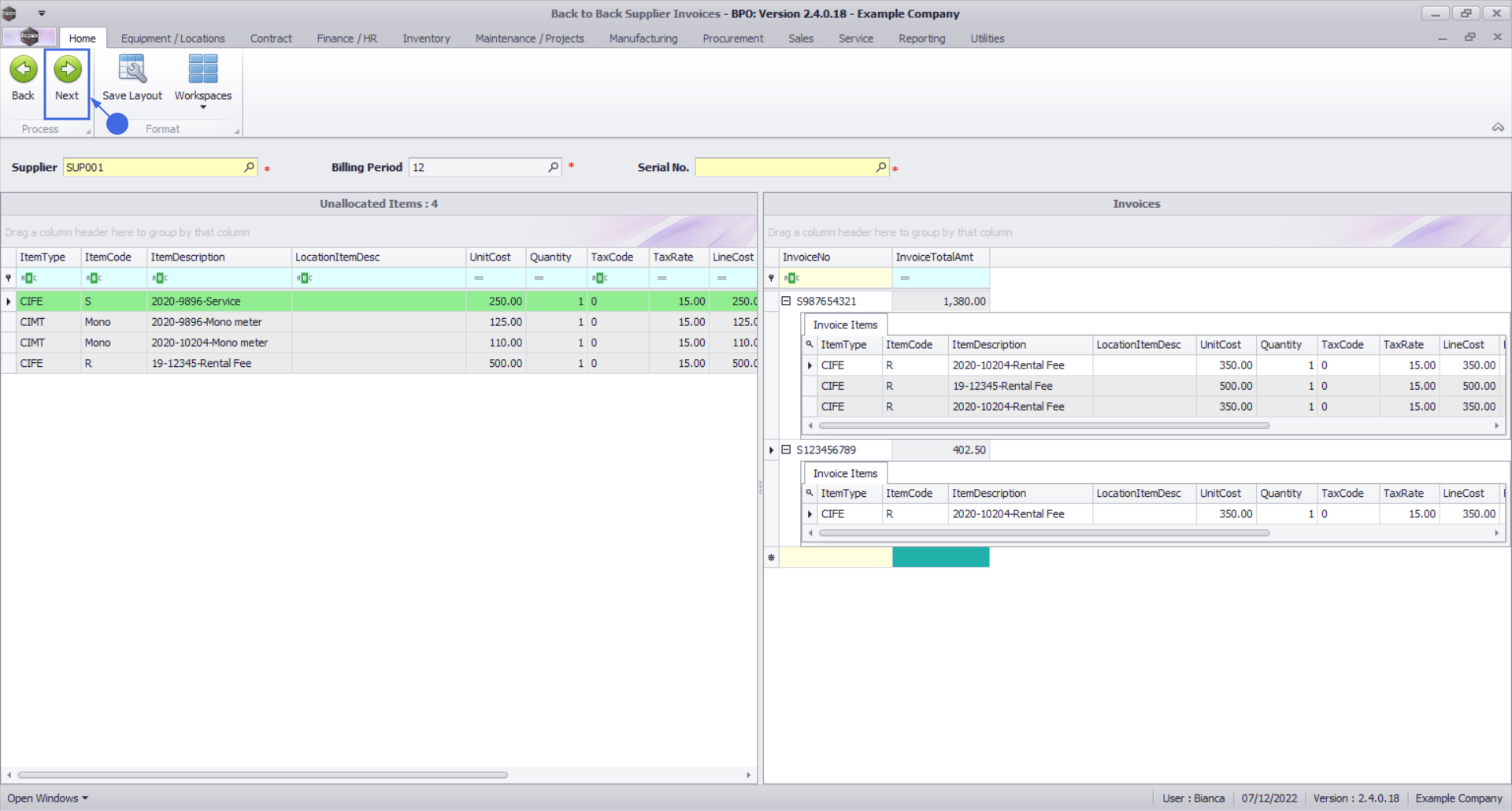Screen dimensions: 1512x811
Task: Click the Serial No. search magnifier
Action: 880,167
